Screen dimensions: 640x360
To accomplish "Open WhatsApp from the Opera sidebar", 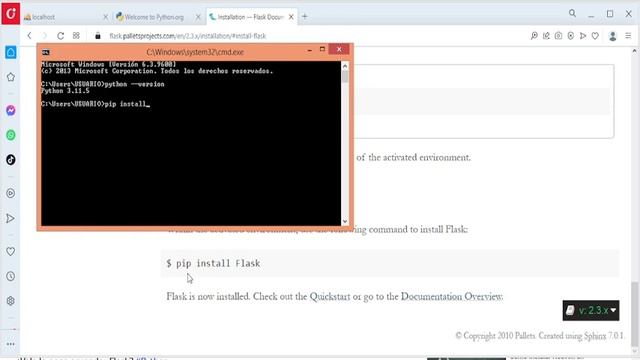I will click(x=11, y=135).
